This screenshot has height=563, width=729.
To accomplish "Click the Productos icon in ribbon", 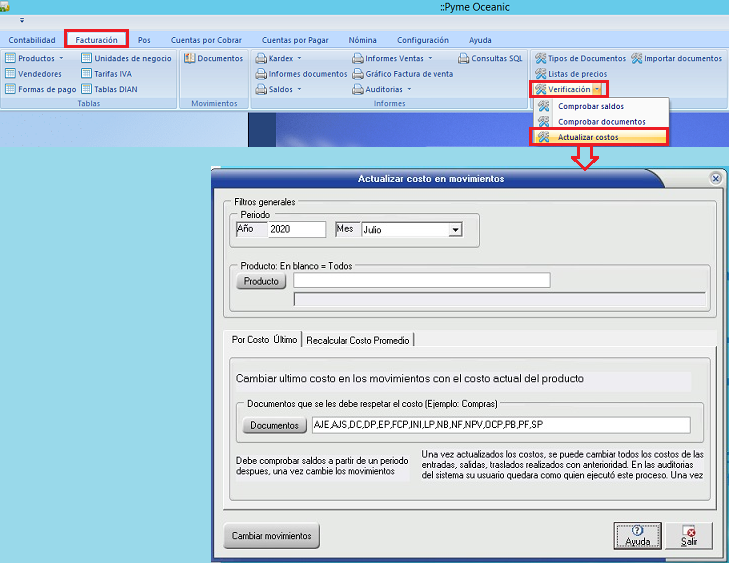I will click(x=11, y=59).
